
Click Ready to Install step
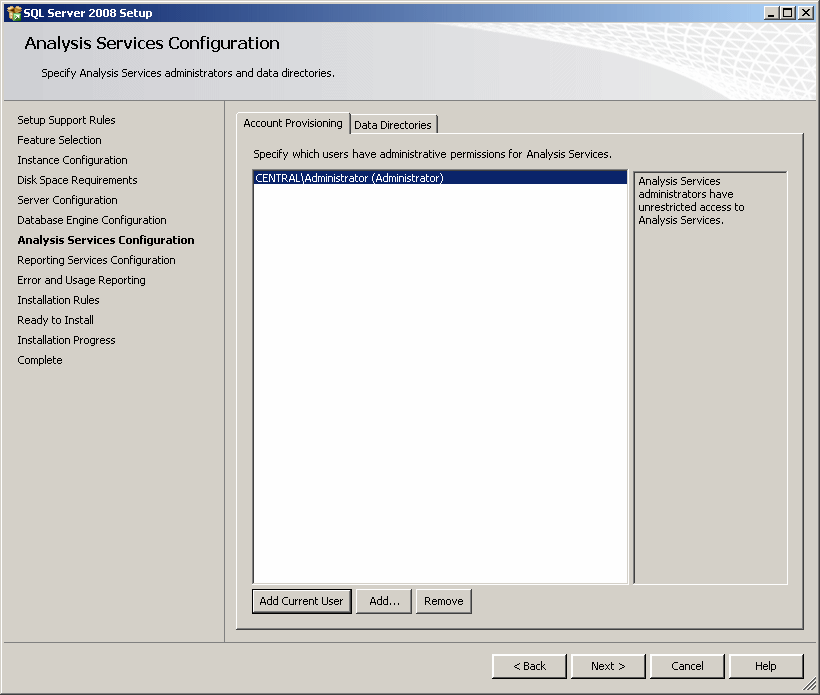56,320
